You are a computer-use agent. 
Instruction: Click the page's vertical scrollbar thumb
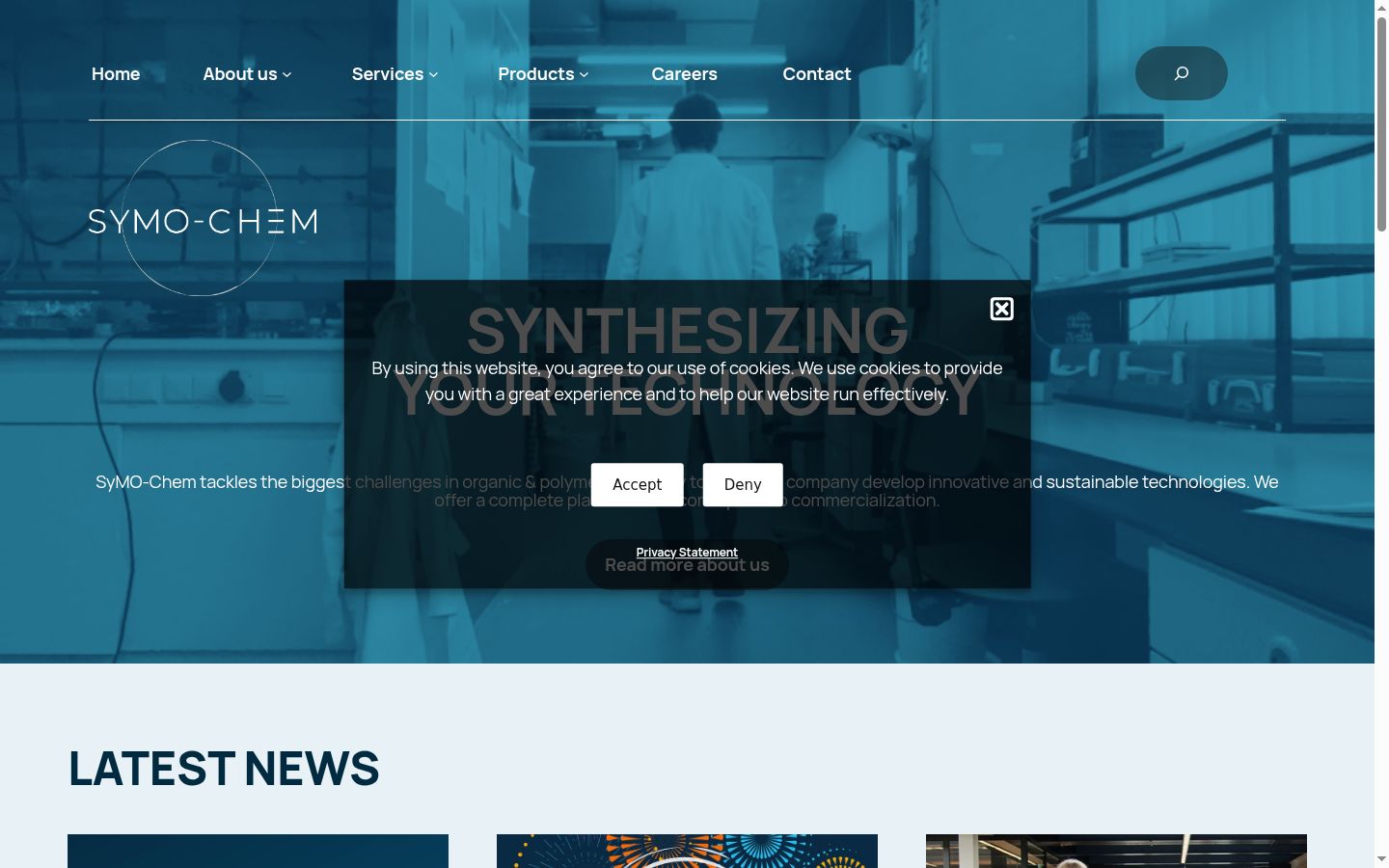click(x=1381, y=124)
